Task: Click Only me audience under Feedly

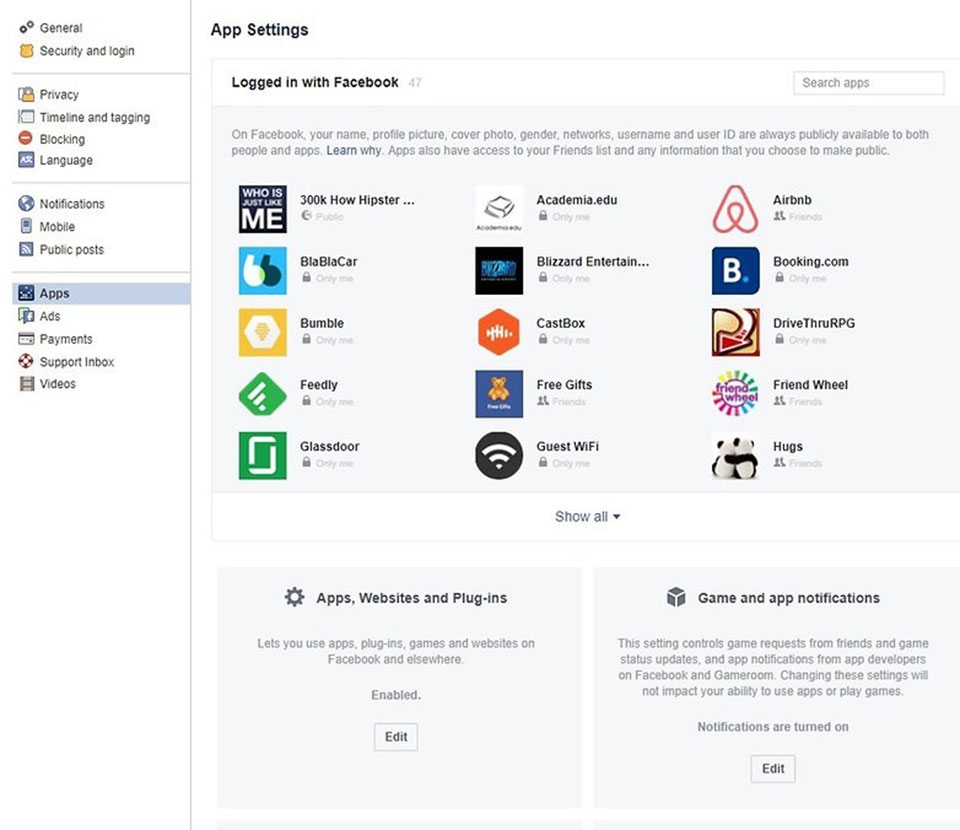Action: click(327, 402)
